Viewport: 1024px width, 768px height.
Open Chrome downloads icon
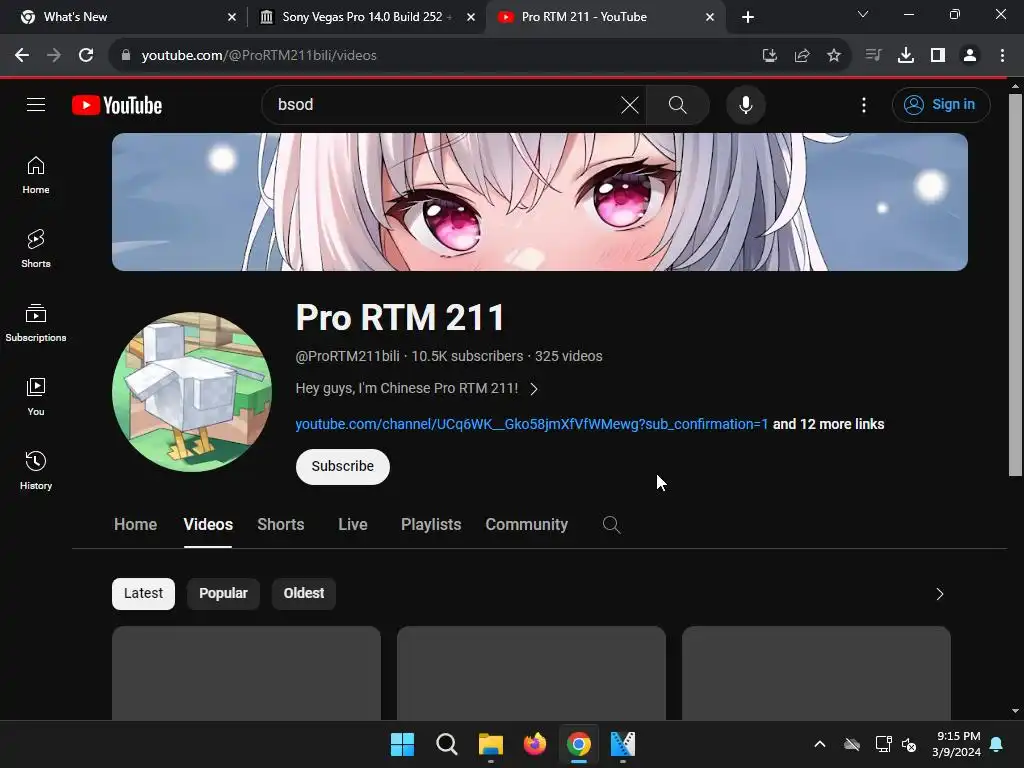pyautogui.click(x=905, y=56)
